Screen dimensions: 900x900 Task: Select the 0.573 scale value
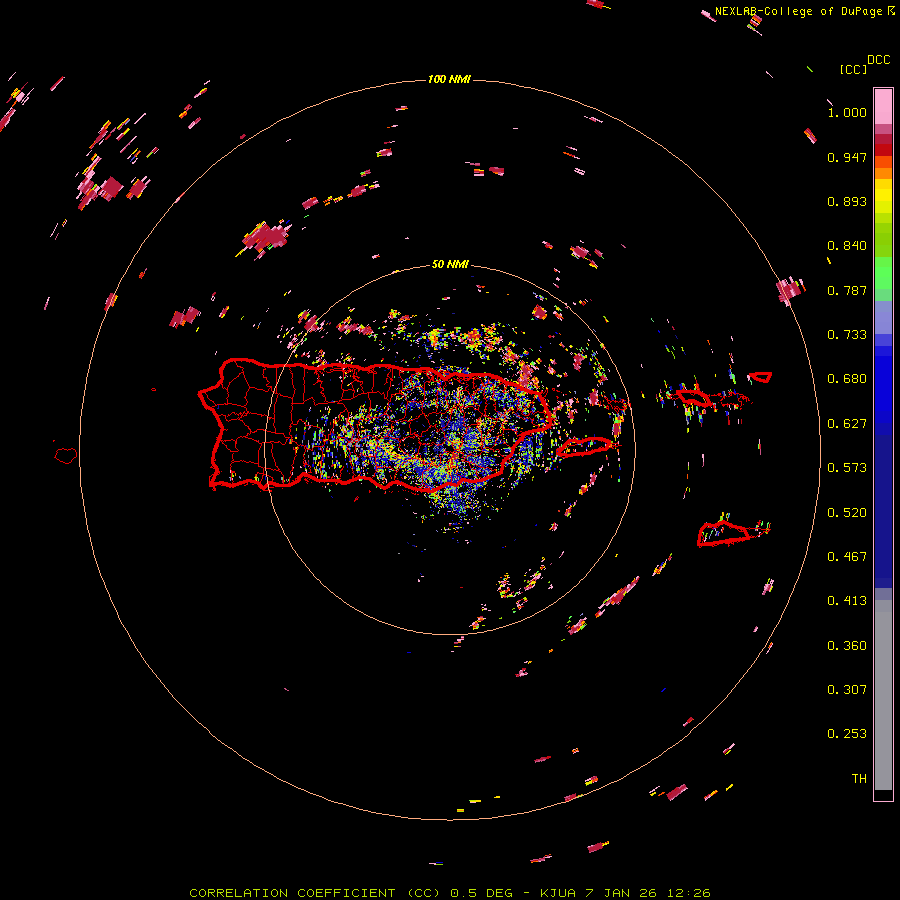click(x=847, y=468)
